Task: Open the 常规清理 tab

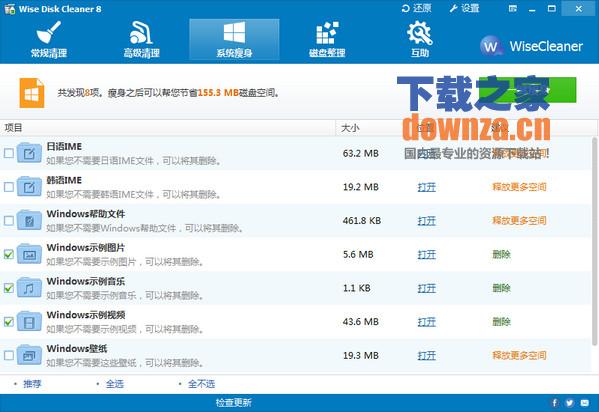Action: coord(49,40)
